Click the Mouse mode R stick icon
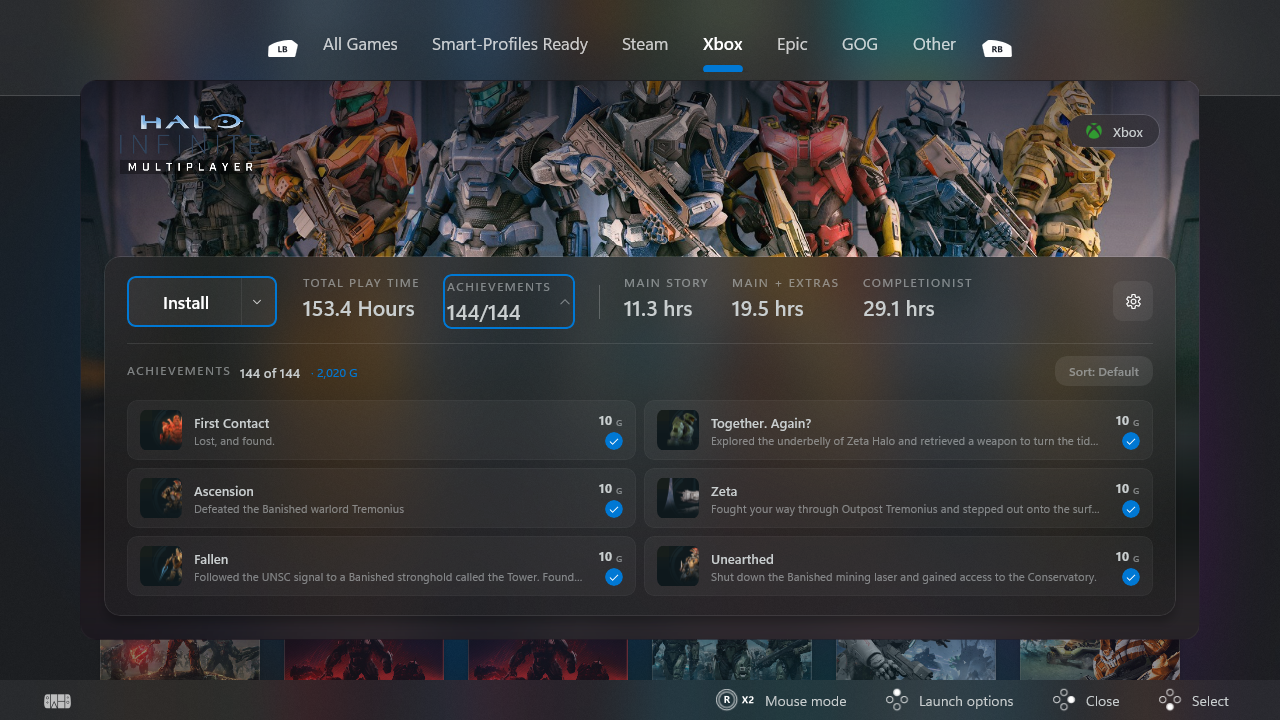Screen dimensions: 1280x720 [727, 700]
